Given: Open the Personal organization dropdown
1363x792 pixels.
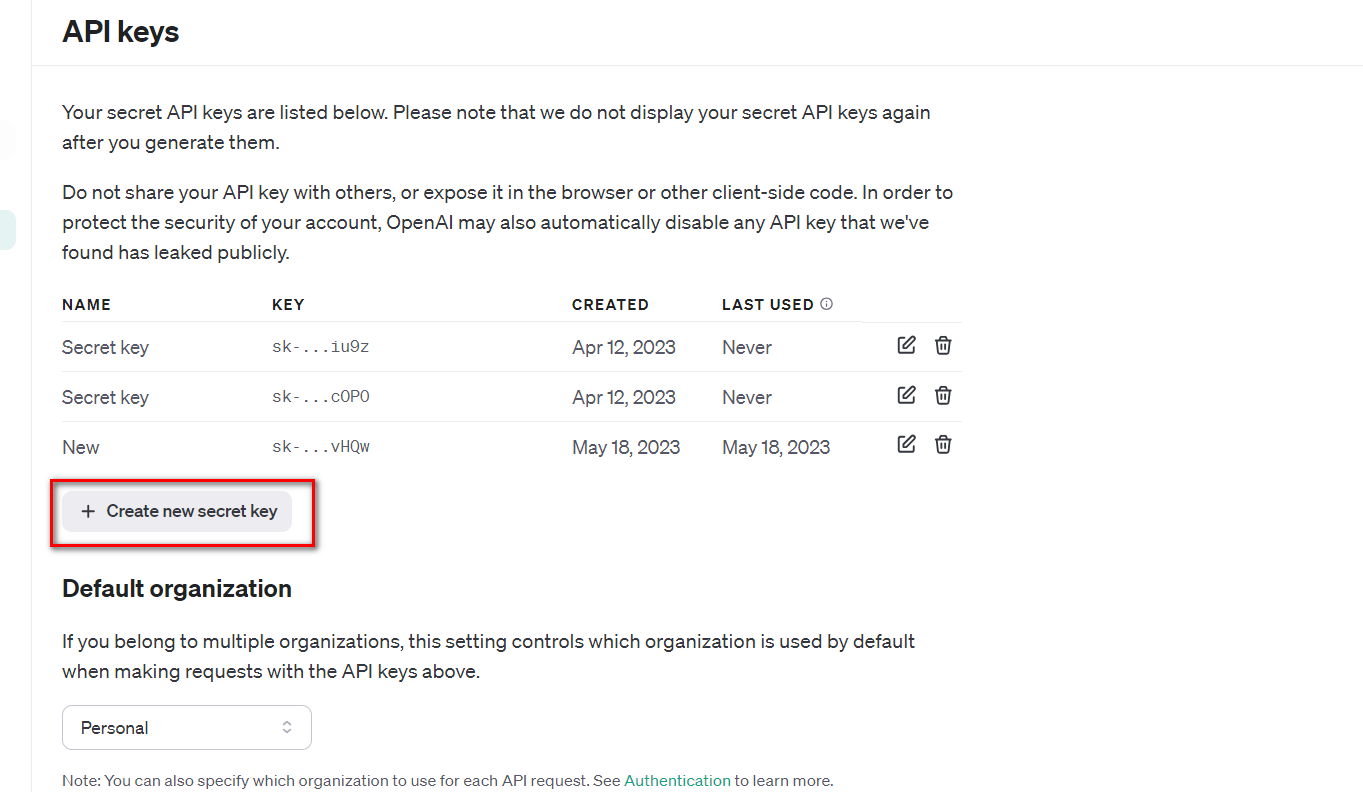Looking at the screenshot, I should [x=187, y=728].
